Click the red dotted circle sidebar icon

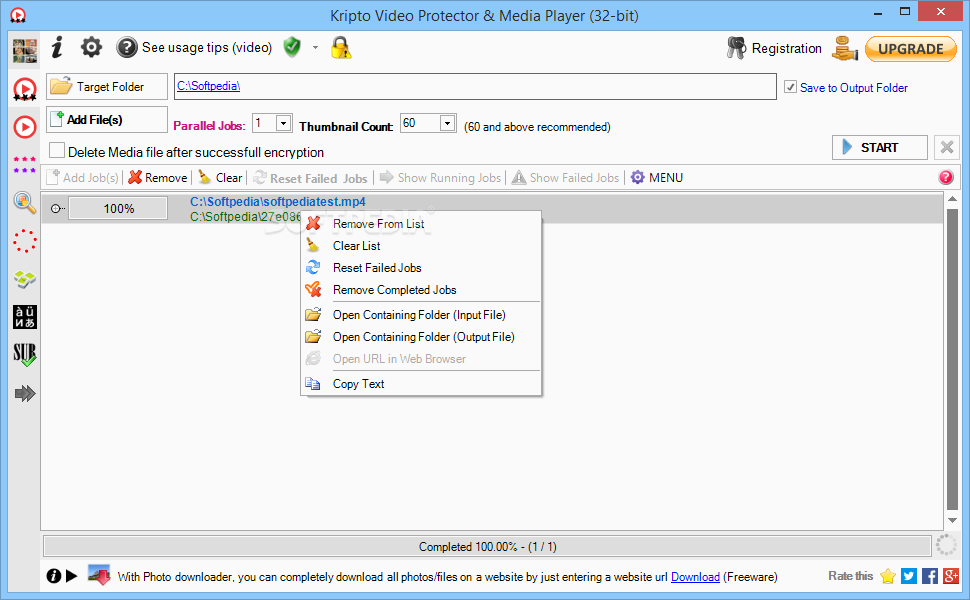click(x=25, y=241)
